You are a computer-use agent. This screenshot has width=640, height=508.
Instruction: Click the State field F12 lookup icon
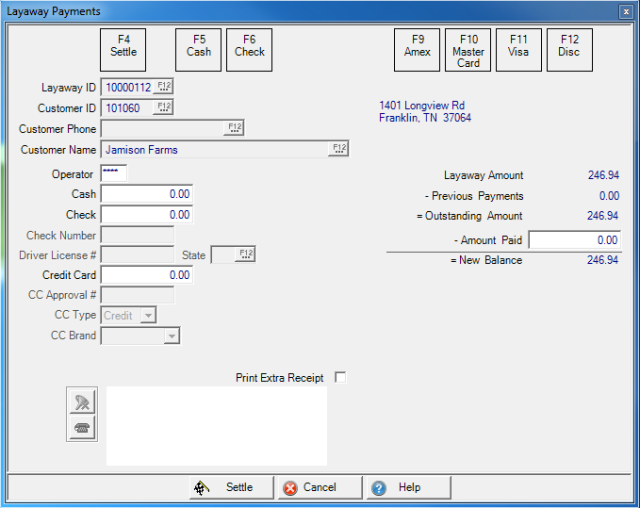246,255
